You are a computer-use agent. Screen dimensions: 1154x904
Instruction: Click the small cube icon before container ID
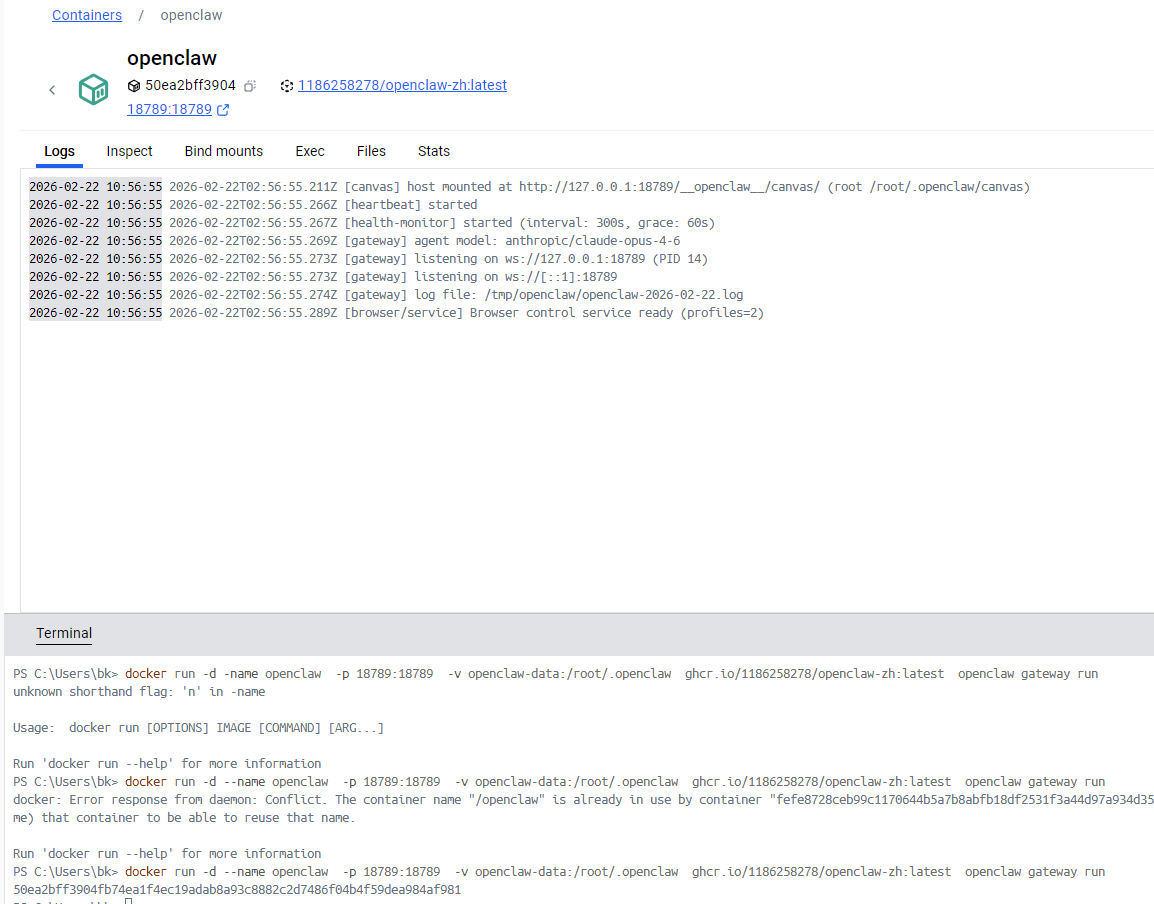pyautogui.click(x=134, y=85)
